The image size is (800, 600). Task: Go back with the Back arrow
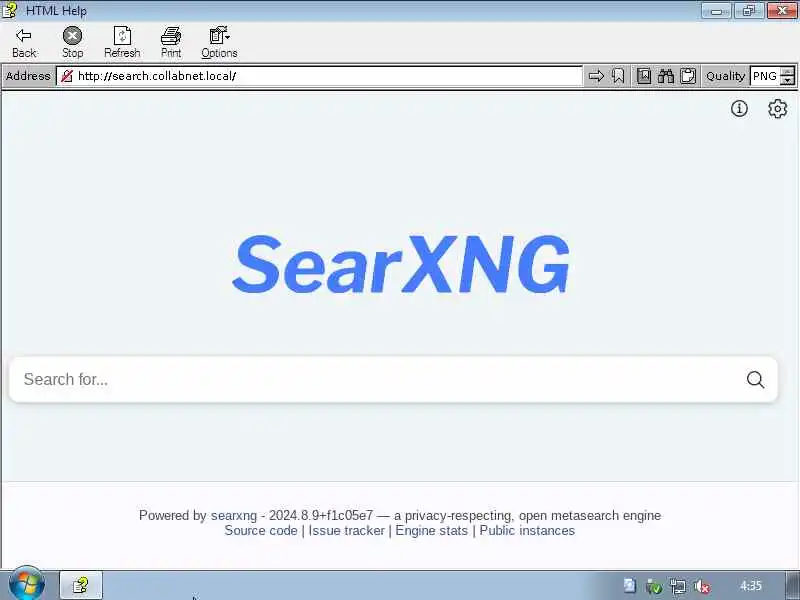tap(24, 42)
